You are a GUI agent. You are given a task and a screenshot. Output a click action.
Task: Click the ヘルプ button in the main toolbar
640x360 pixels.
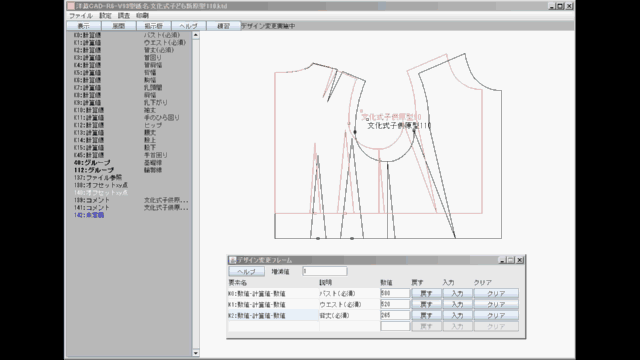tap(189, 26)
